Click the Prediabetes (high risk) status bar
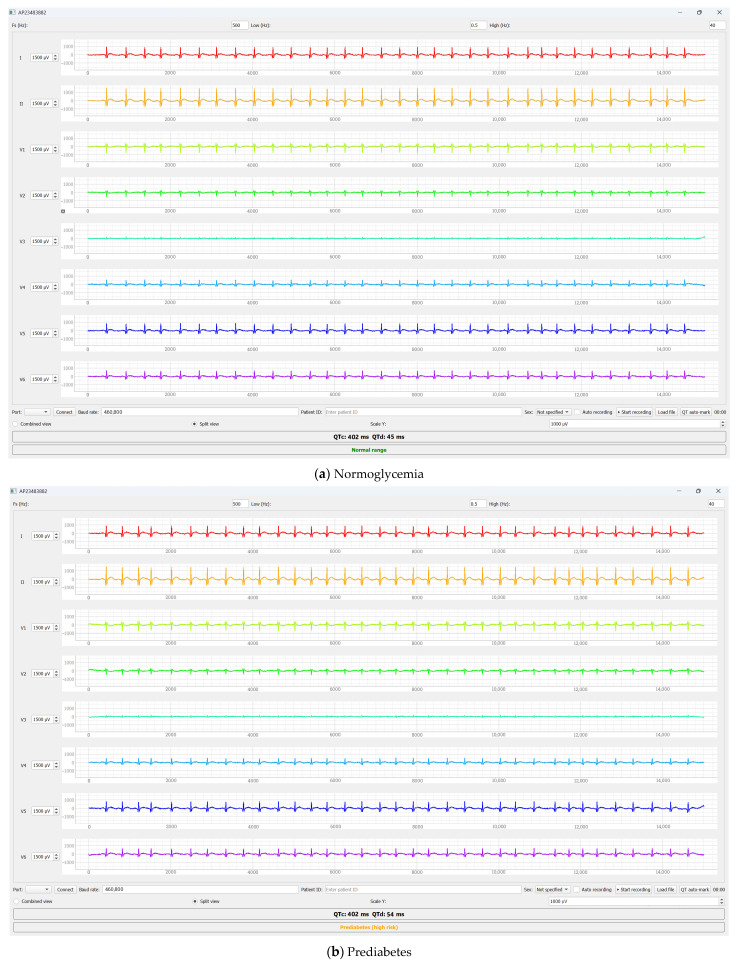The image size is (736, 965). pyautogui.click(x=369, y=927)
